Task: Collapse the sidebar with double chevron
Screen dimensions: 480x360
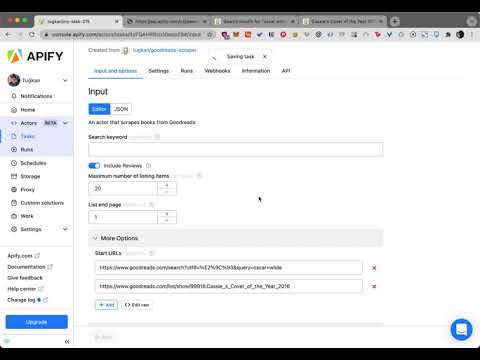Action: click(x=67, y=341)
